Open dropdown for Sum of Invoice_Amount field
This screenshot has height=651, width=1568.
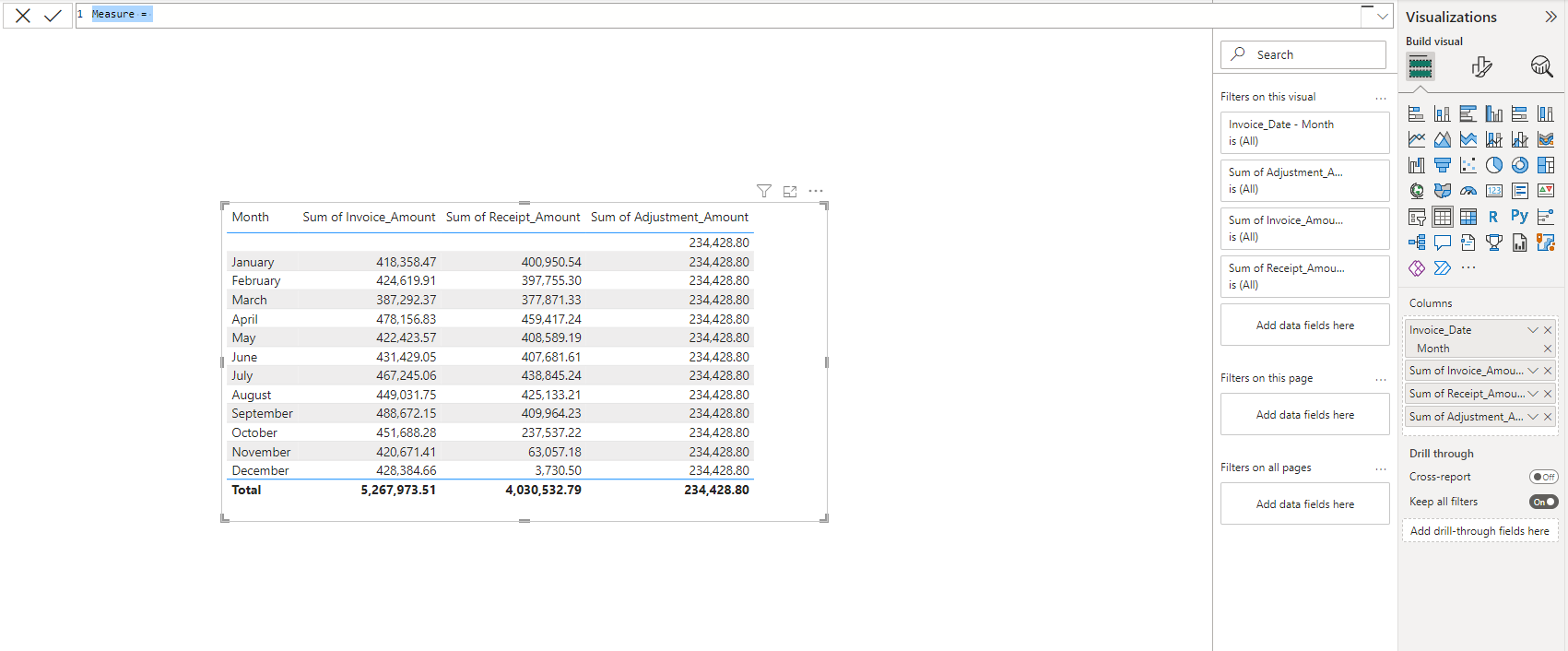1533,371
